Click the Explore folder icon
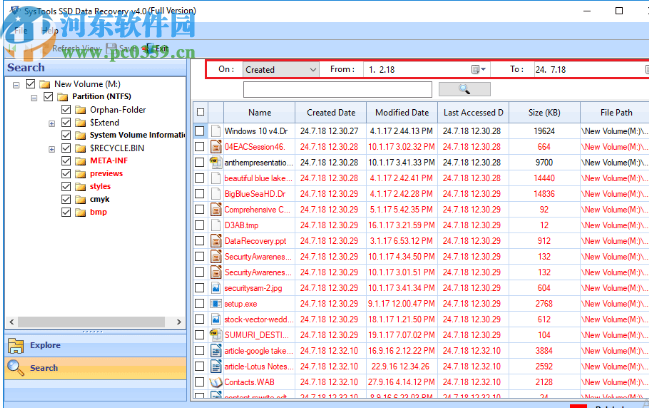Screen dimensions: 649x408 click(16, 346)
